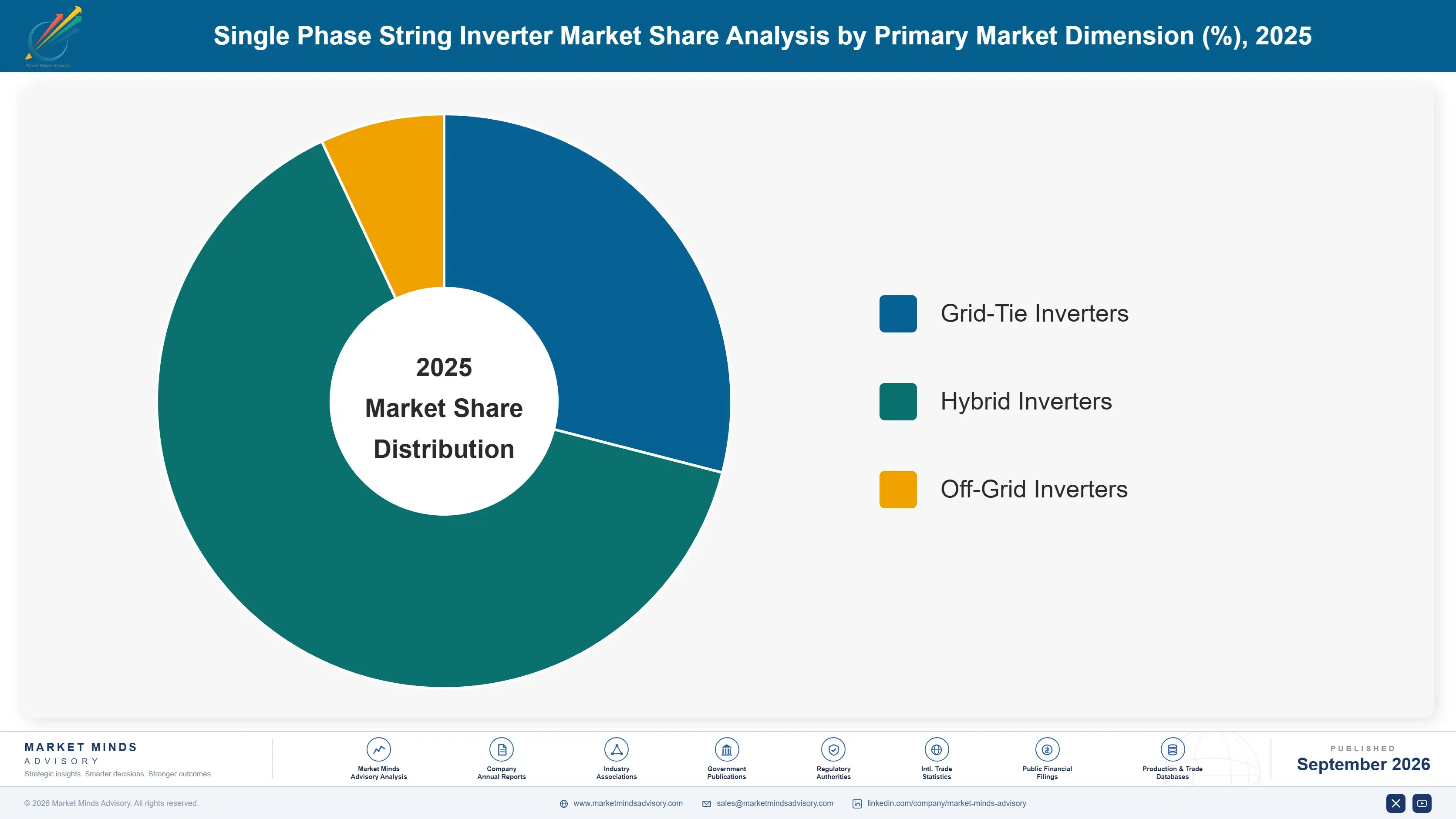1456x819 pixels.
Task: Click the website globe icon in footer
Action: click(x=563, y=804)
